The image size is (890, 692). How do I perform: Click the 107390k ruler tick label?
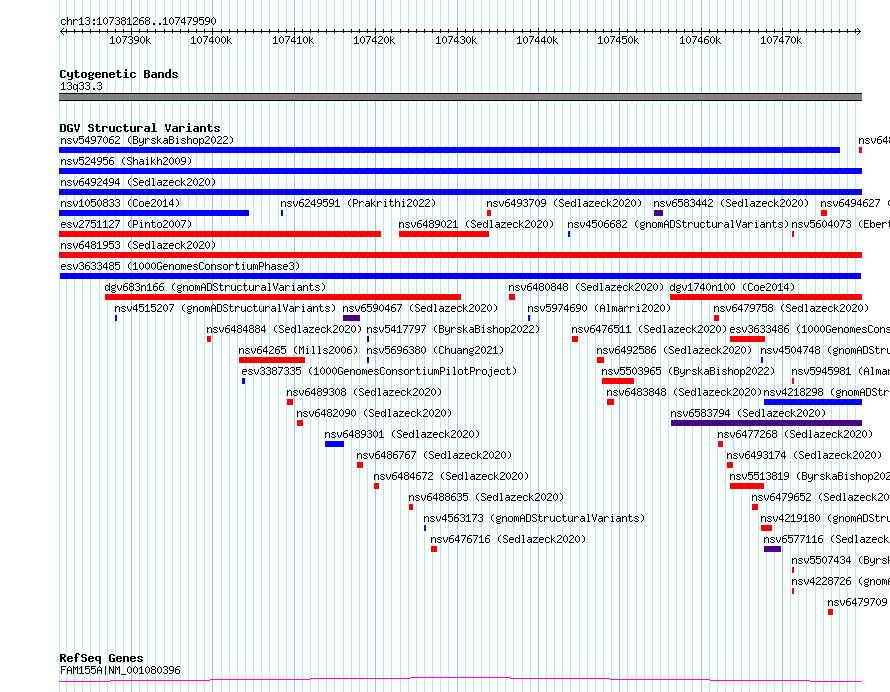[130, 40]
